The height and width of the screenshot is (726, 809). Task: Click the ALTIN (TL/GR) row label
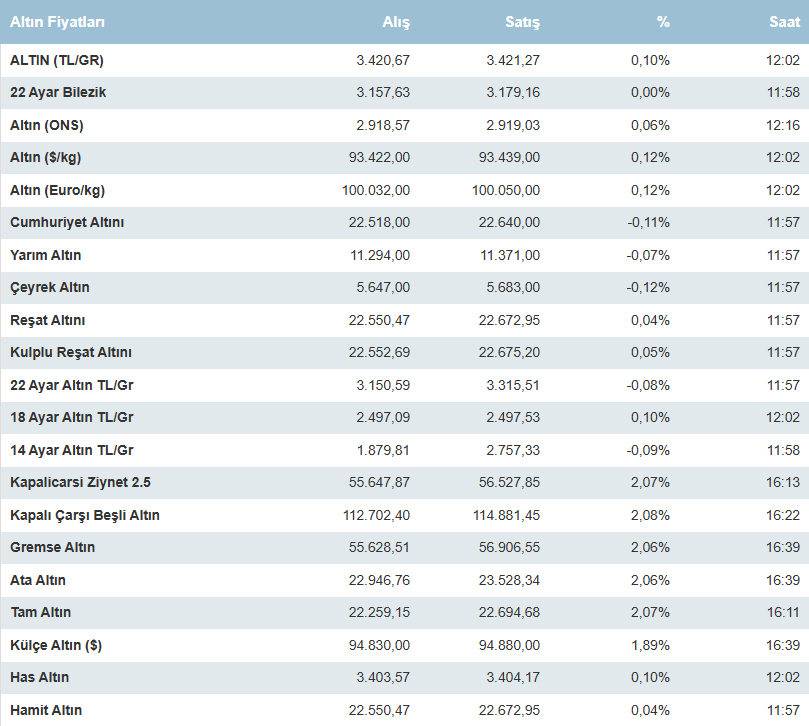pos(57,60)
